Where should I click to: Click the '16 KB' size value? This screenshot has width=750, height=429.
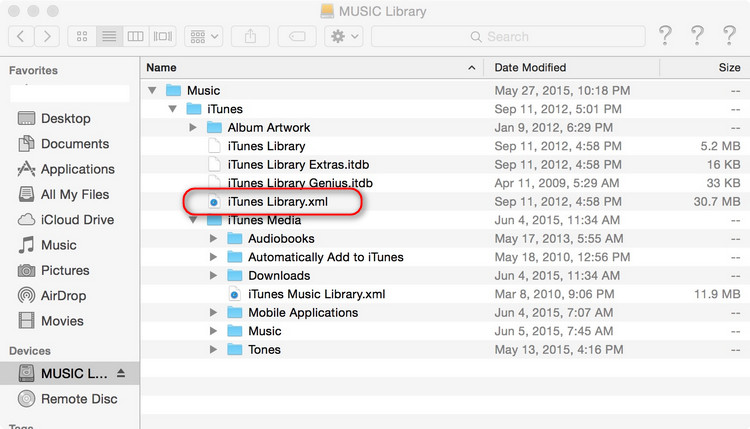724,165
